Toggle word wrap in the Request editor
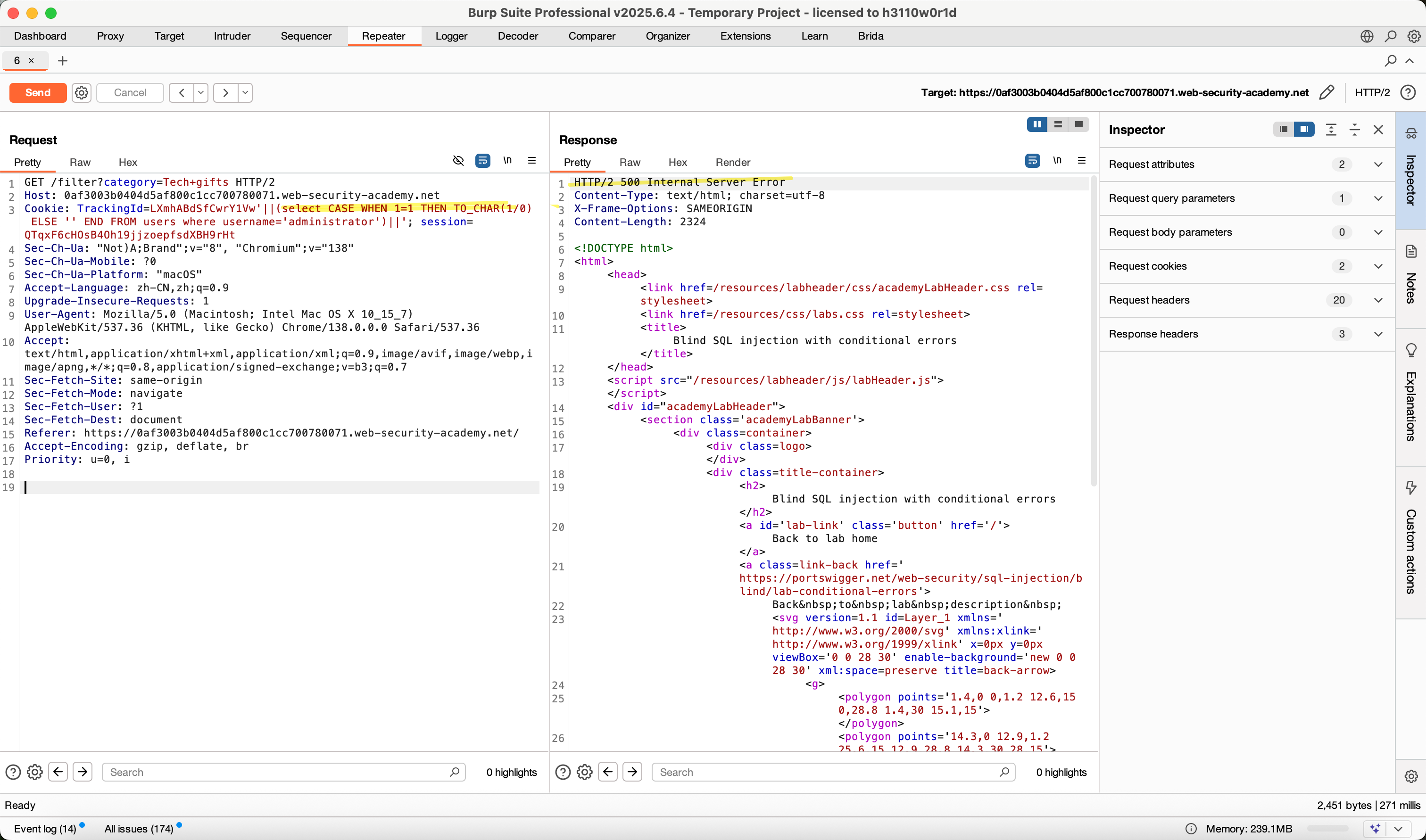 [483, 161]
